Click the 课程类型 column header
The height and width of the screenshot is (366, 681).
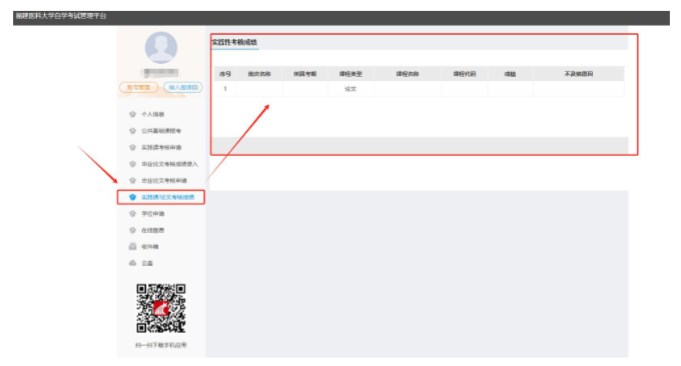pos(350,74)
